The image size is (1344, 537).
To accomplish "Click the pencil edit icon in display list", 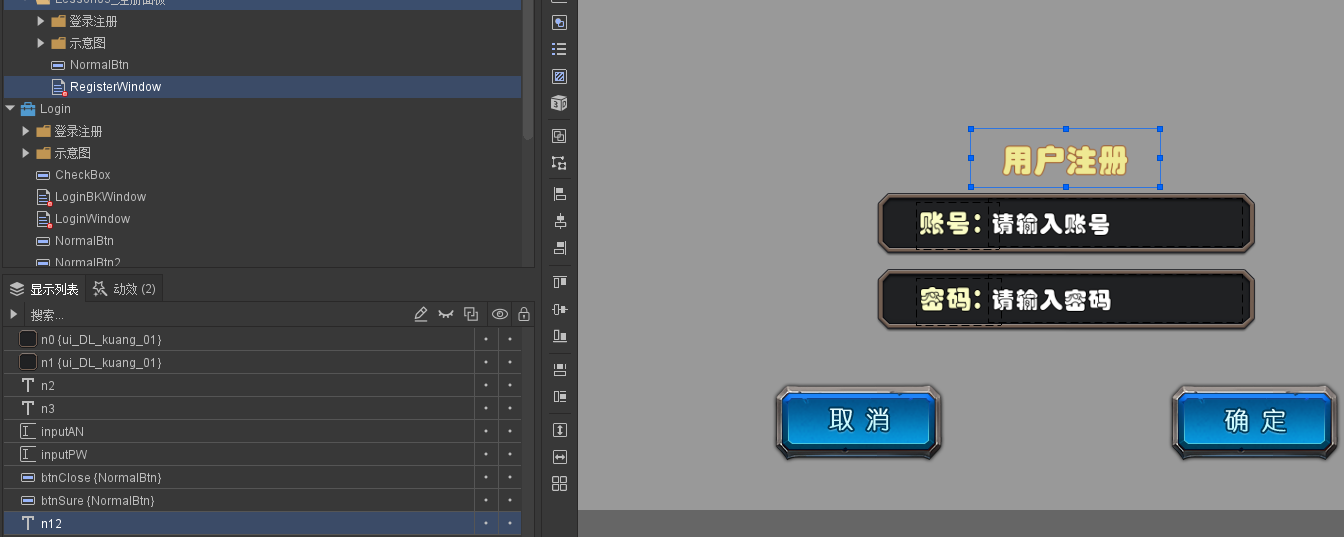I will click(421, 314).
